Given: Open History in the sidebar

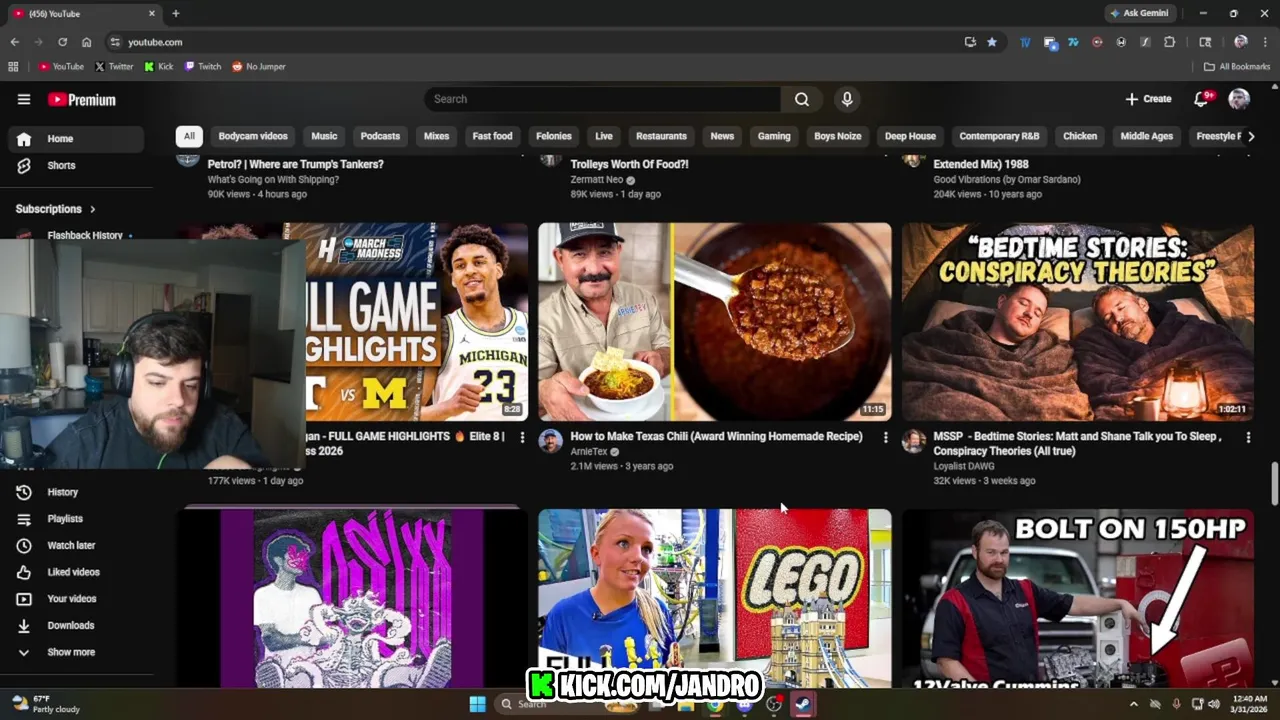Looking at the screenshot, I should coord(60,492).
